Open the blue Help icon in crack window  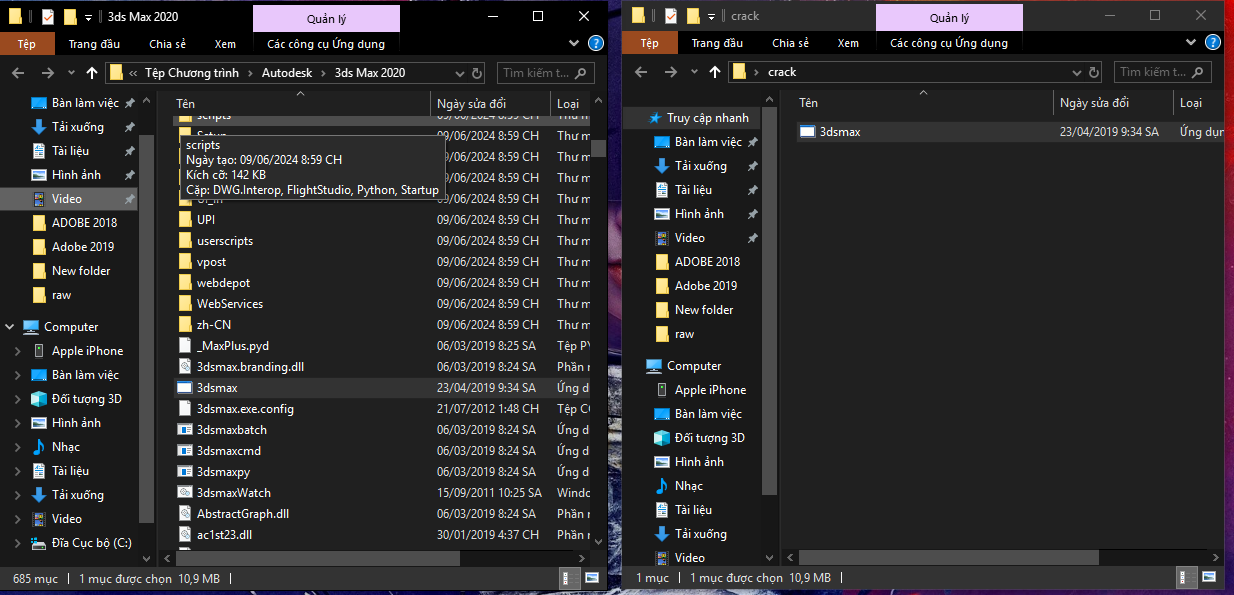pos(1212,42)
